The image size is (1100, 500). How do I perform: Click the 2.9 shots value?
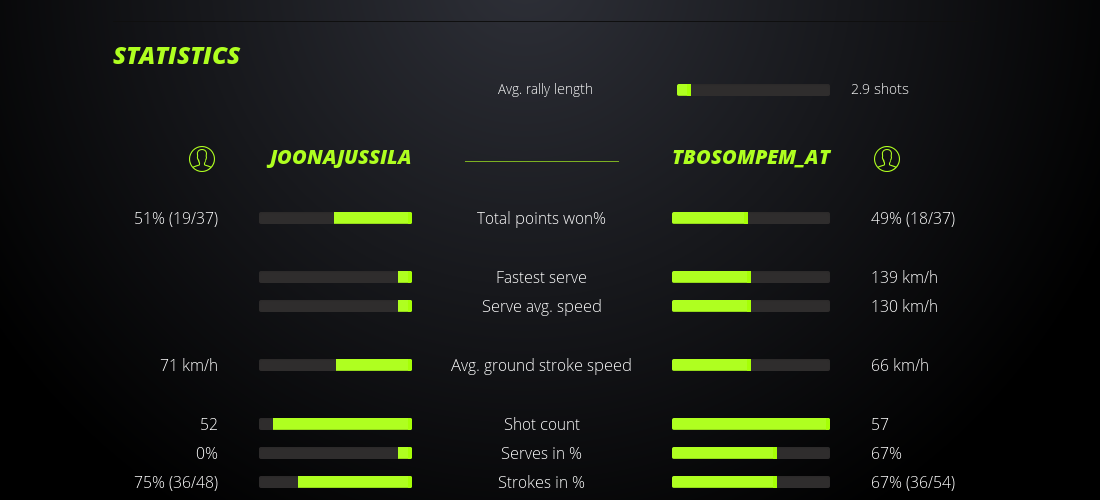pos(880,89)
